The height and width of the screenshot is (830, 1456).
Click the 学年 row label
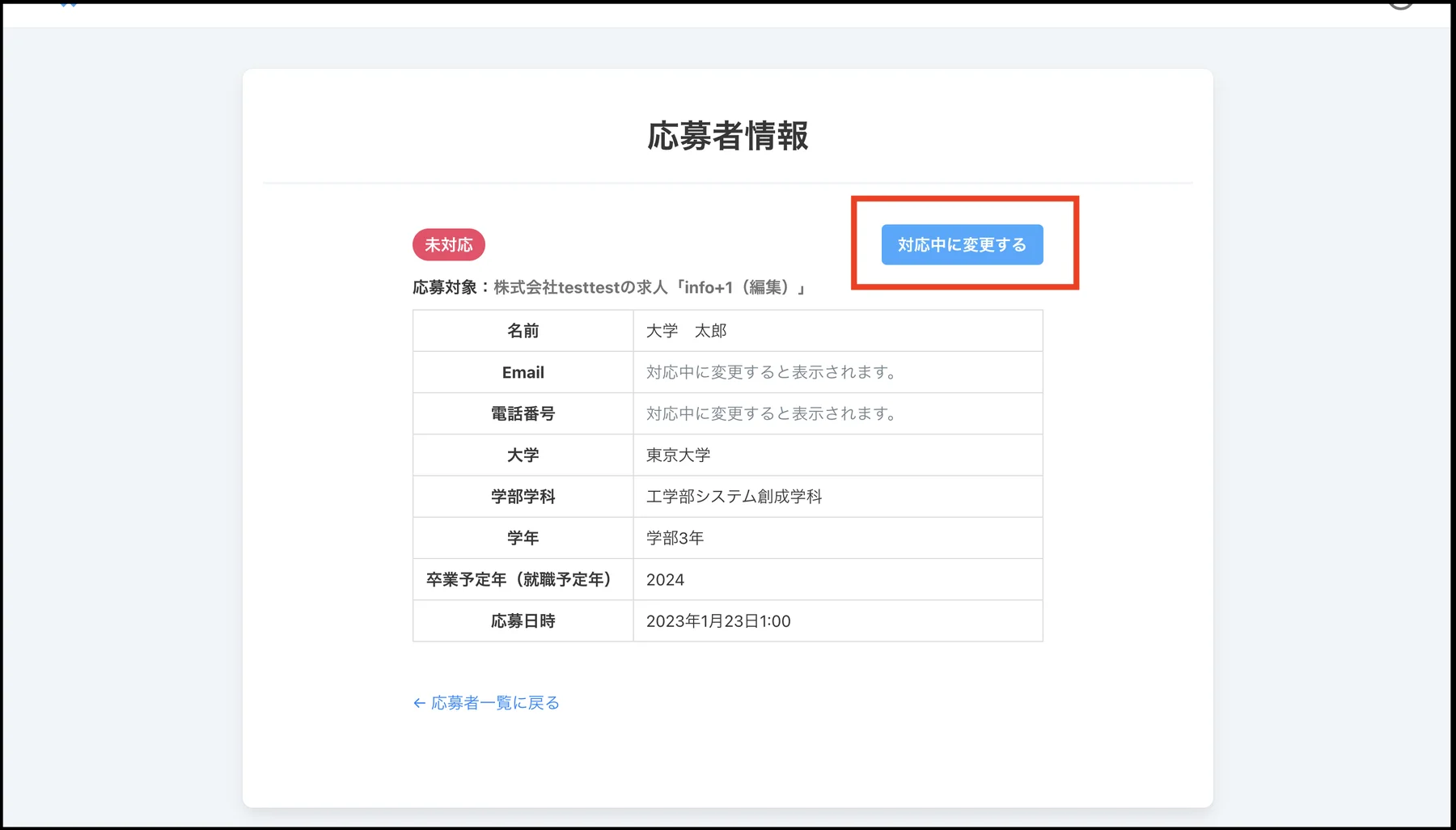click(x=523, y=538)
